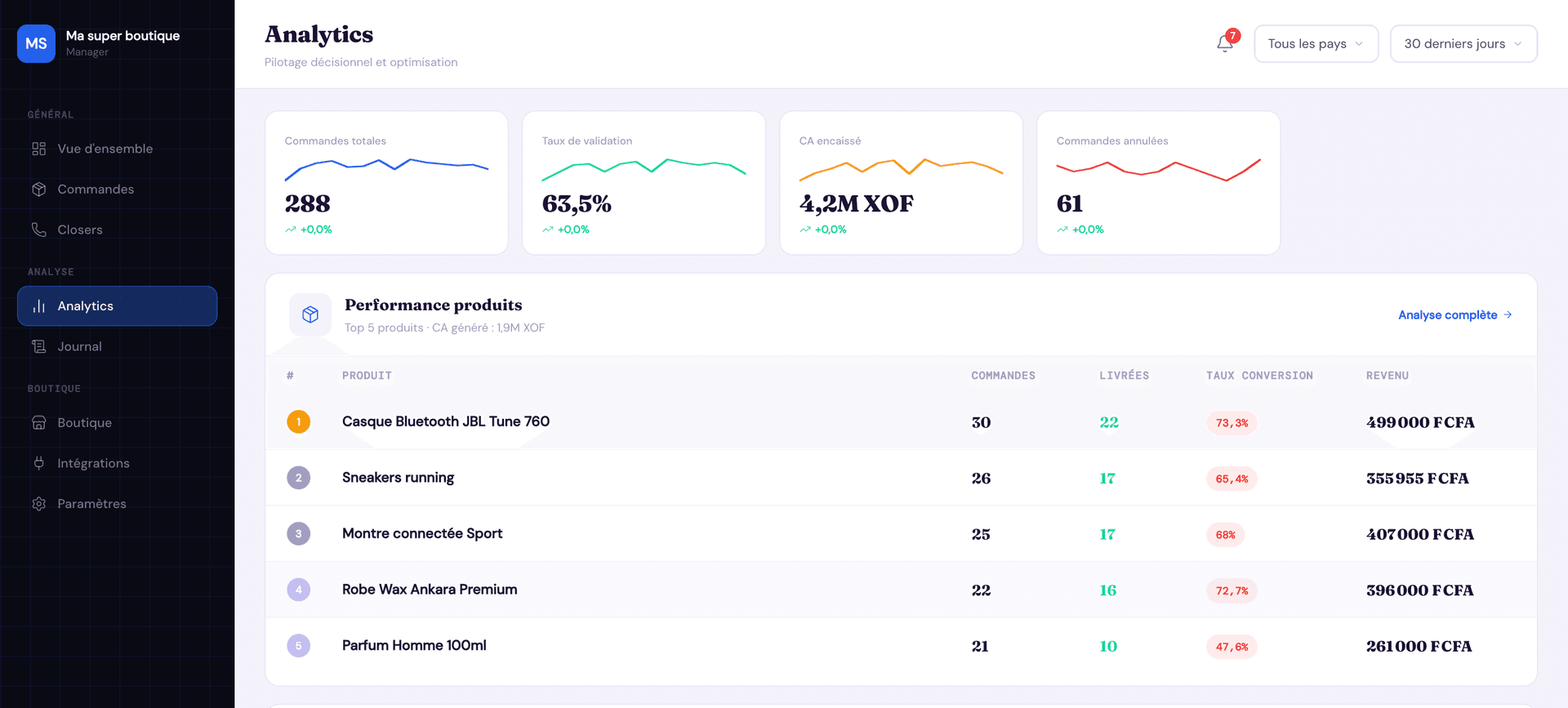
Task: Click rank 2 badge for Sneakers running
Action: click(x=299, y=478)
